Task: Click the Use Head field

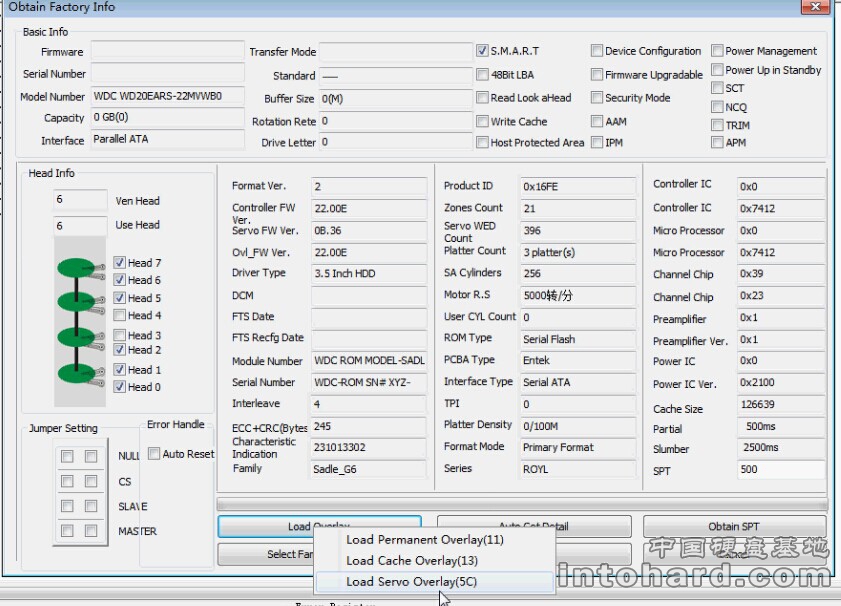Action: tap(80, 226)
